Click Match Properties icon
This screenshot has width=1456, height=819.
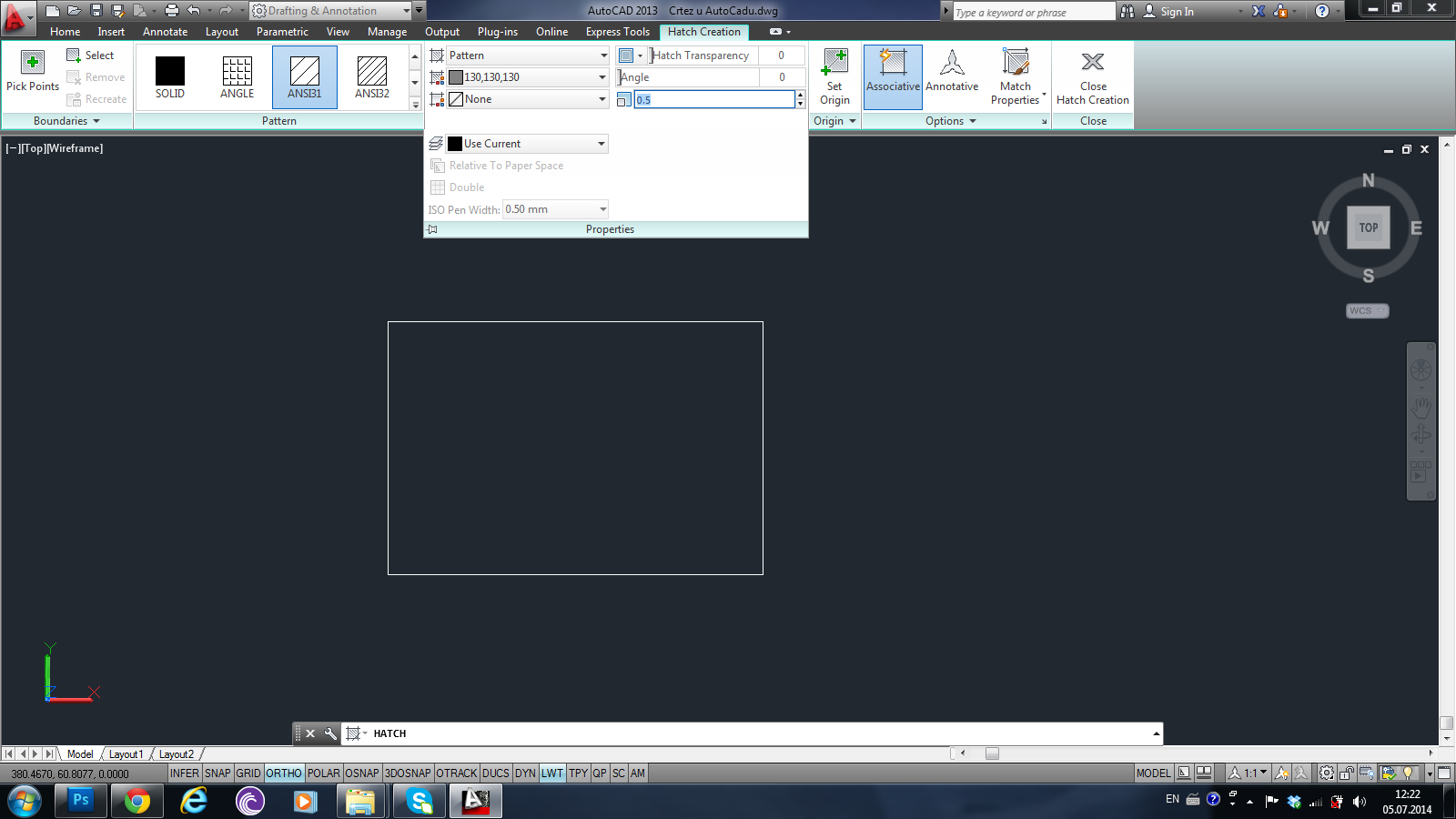(x=1016, y=63)
